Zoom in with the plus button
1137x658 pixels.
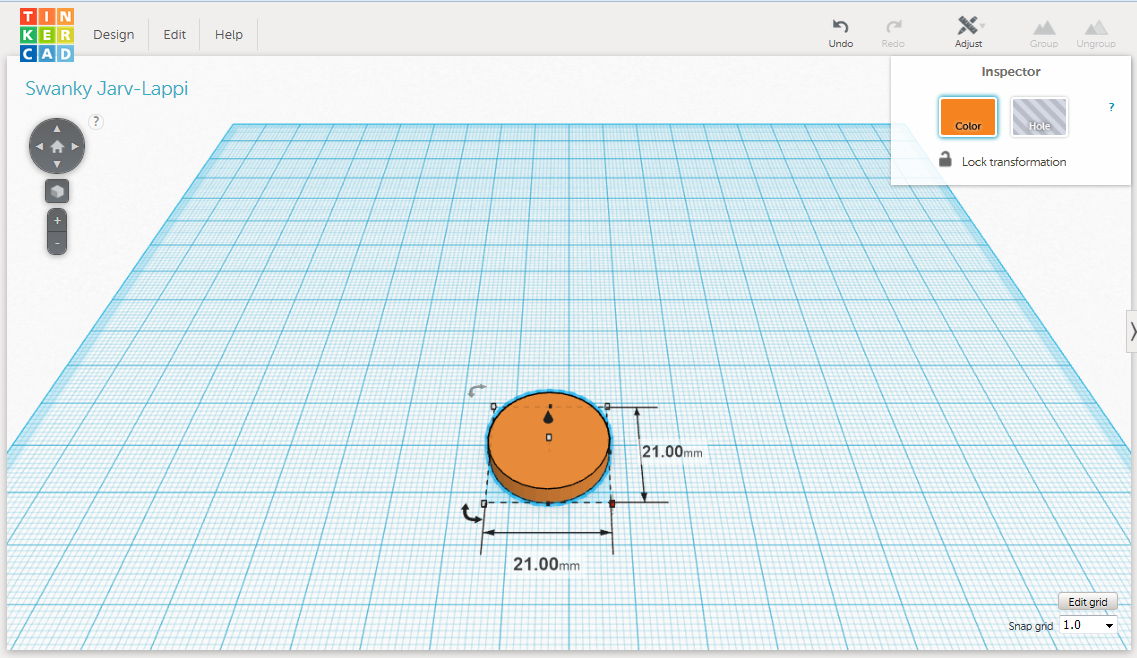click(x=57, y=221)
